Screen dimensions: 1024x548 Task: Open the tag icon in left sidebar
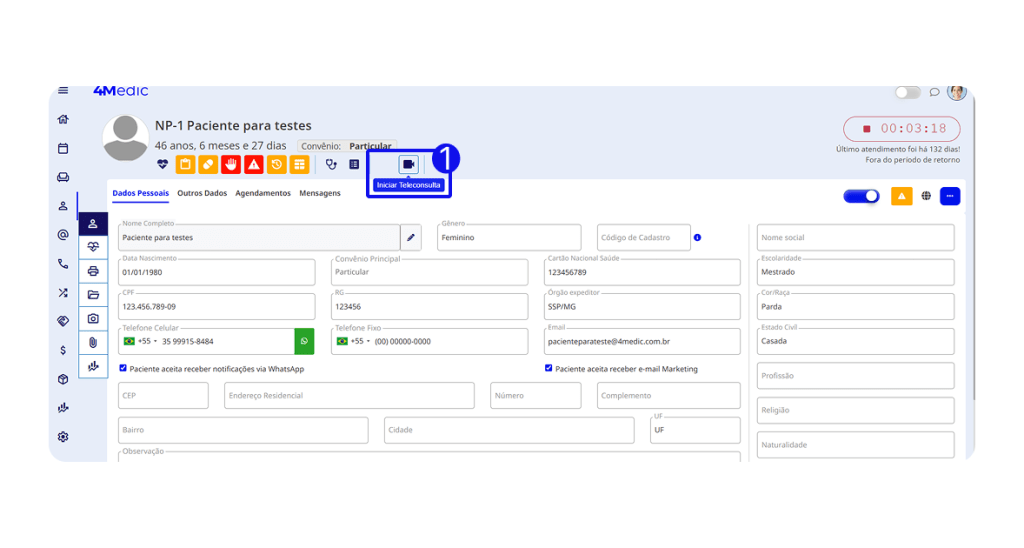click(63, 321)
